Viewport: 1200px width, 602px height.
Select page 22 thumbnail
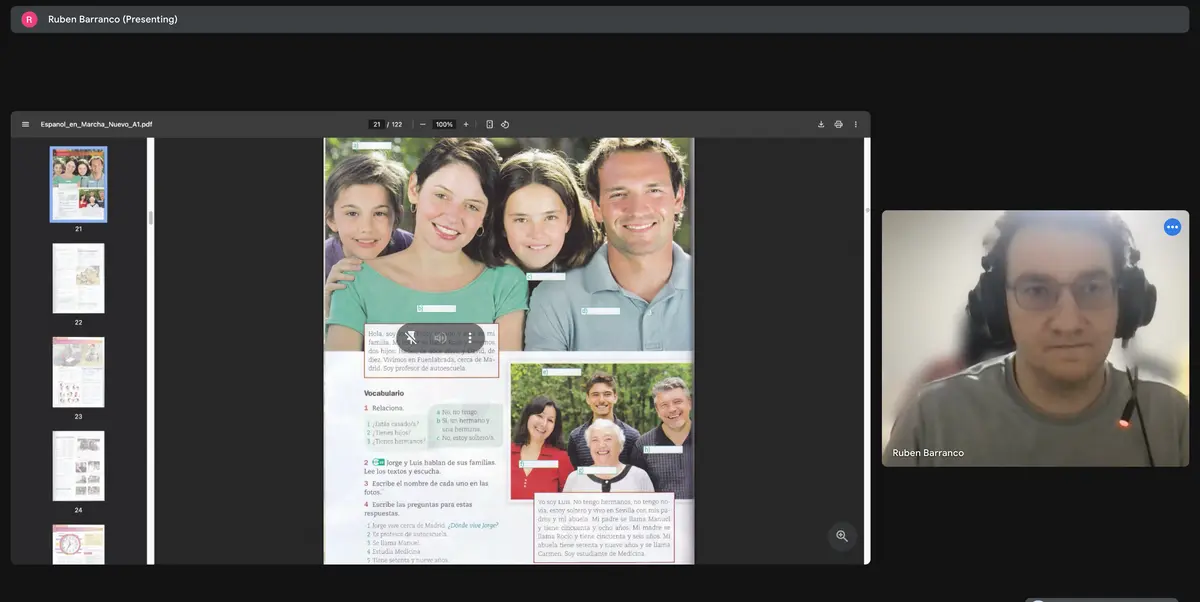78,278
